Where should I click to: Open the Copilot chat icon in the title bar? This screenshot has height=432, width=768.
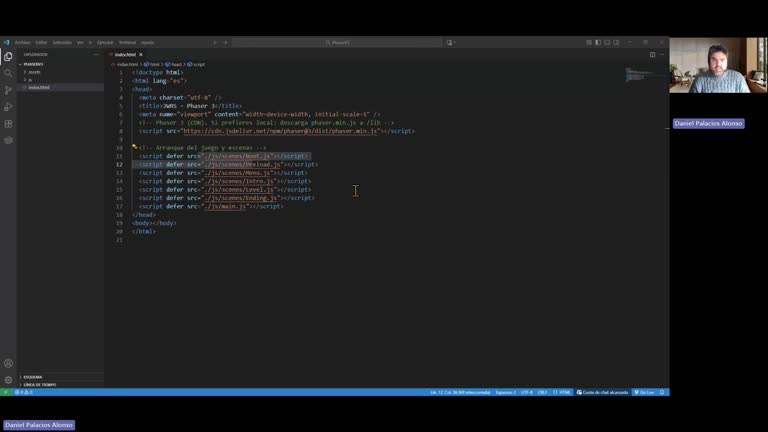(x=449, y=43)
